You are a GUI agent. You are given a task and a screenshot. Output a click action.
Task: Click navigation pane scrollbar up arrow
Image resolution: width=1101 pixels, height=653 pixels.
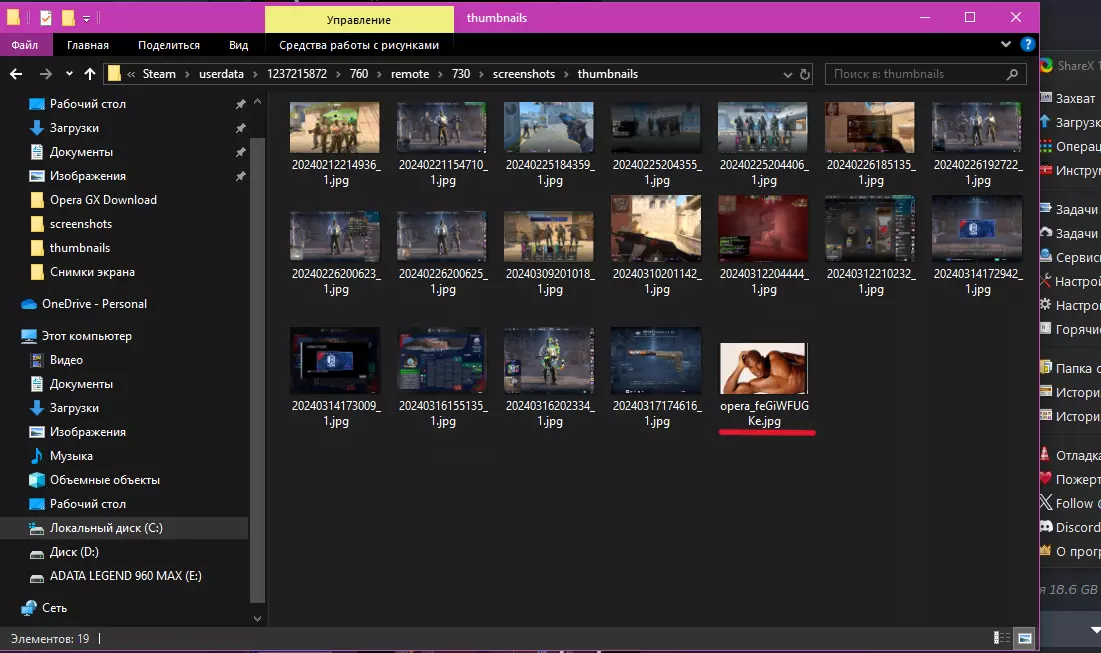coord(257,103)
